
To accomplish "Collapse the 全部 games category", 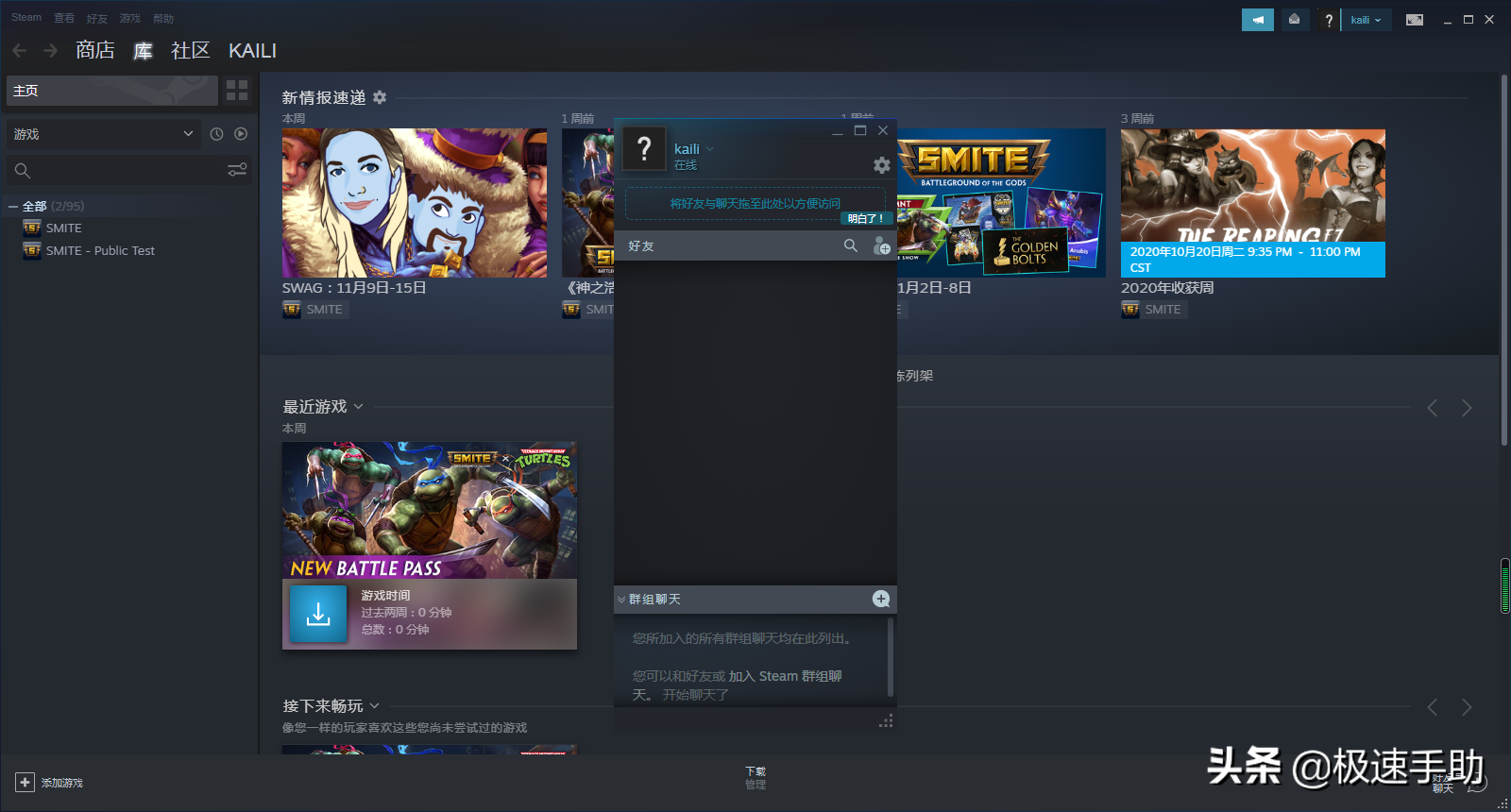I will click(x=13, y=206).
